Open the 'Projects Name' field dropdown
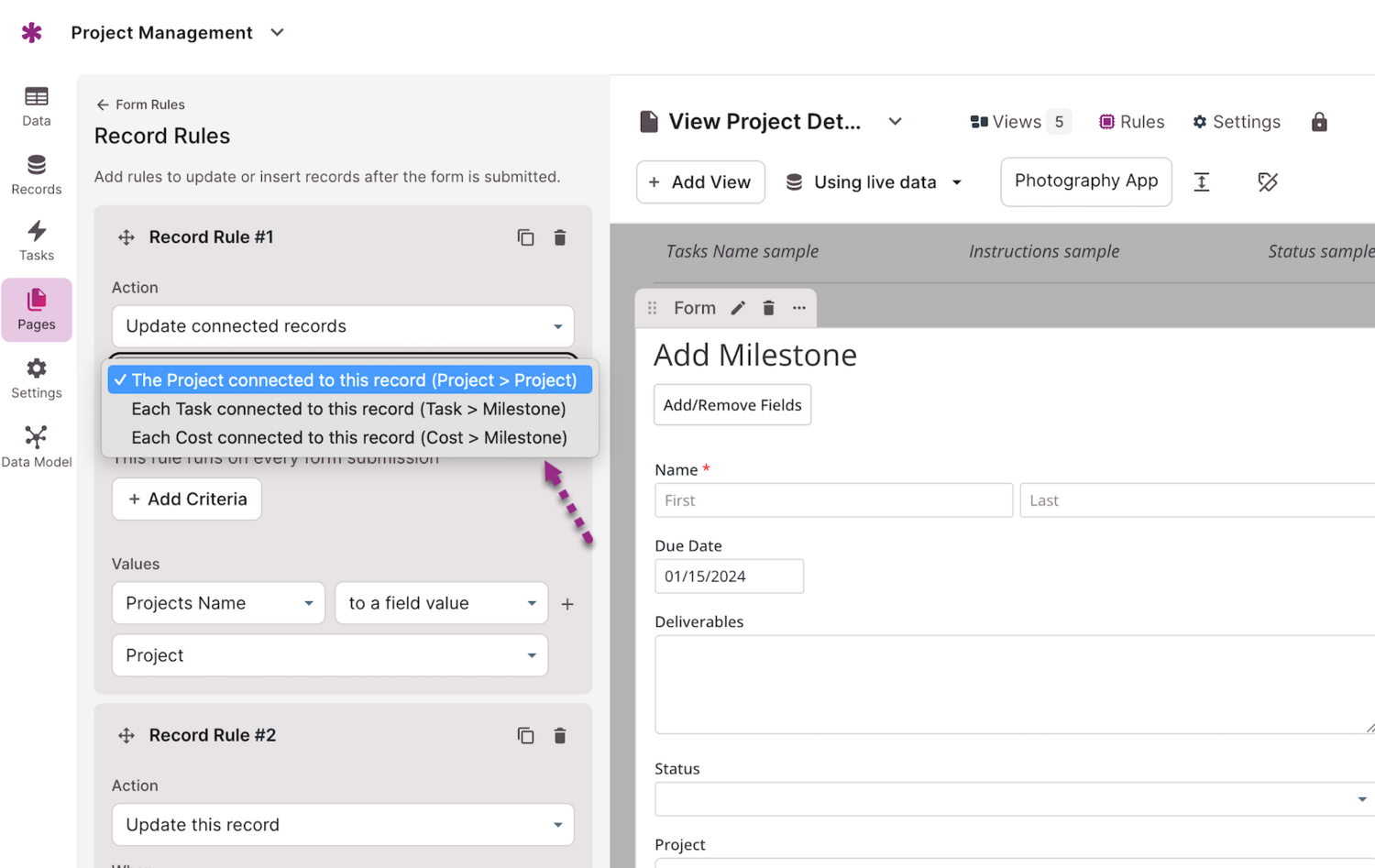The image size is (1375, 868). [218, 603]
